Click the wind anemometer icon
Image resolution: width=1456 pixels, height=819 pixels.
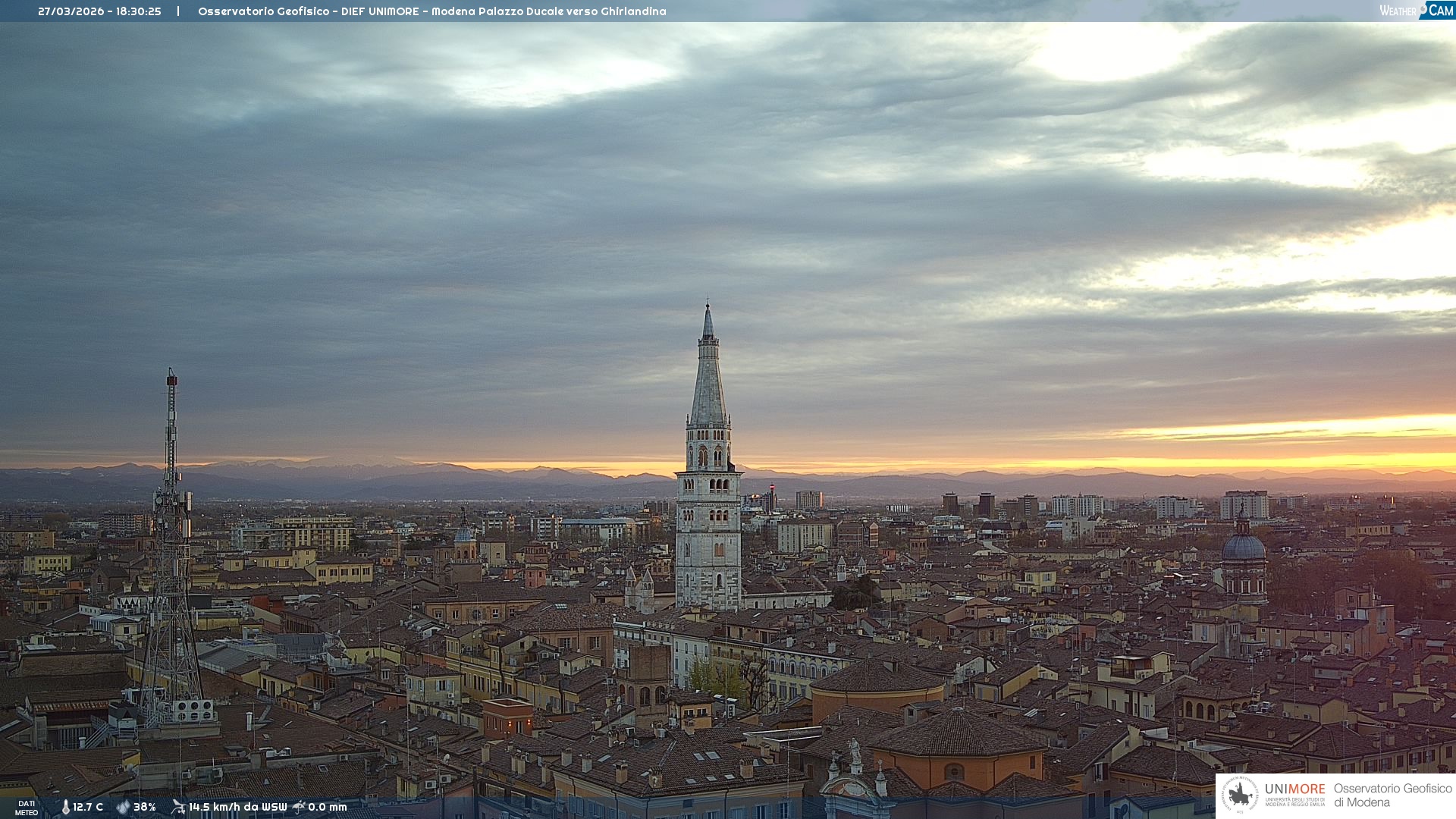[x=178, y=807]
